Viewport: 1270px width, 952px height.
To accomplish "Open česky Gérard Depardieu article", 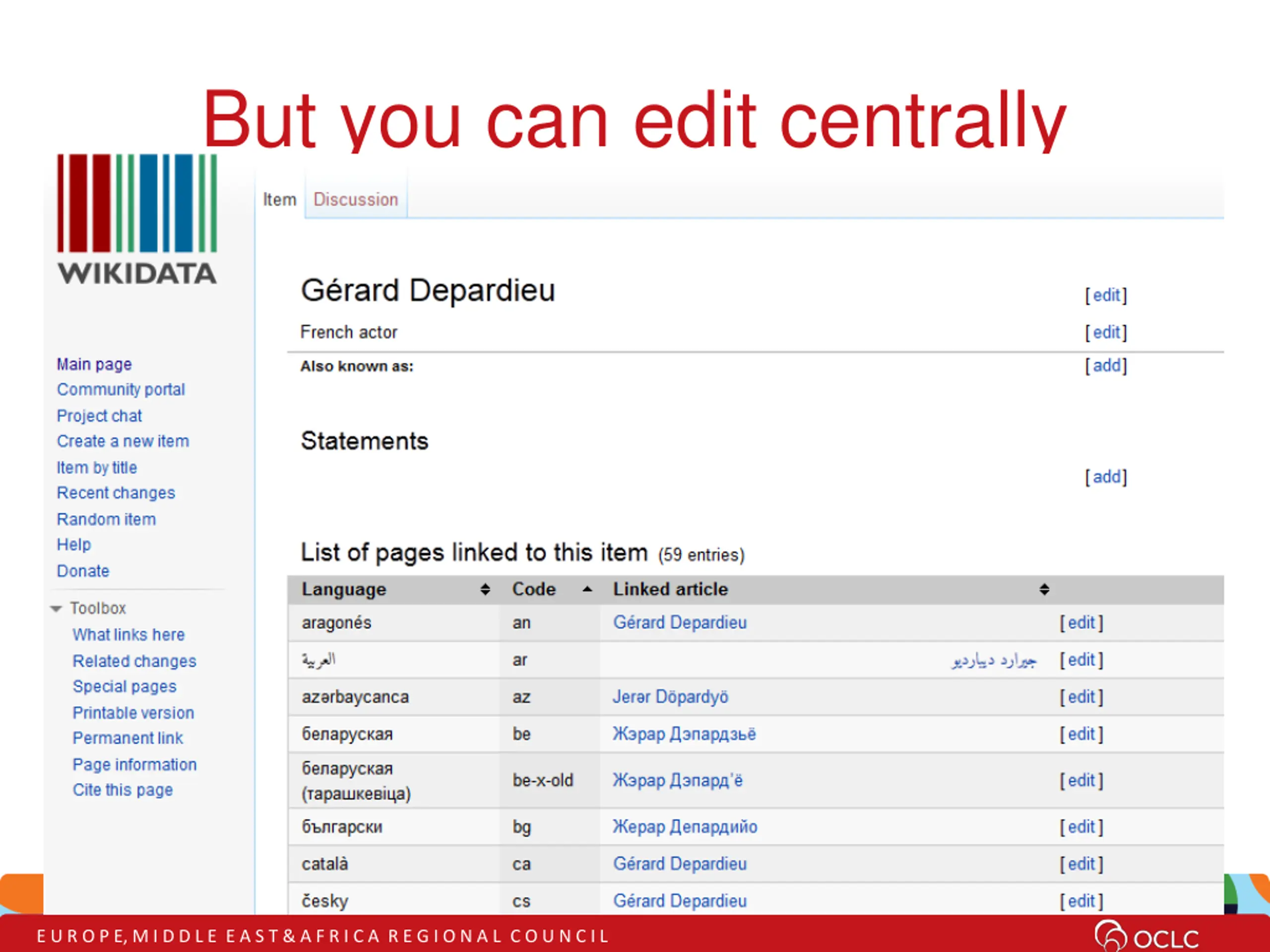I will (x=680, y=900).
